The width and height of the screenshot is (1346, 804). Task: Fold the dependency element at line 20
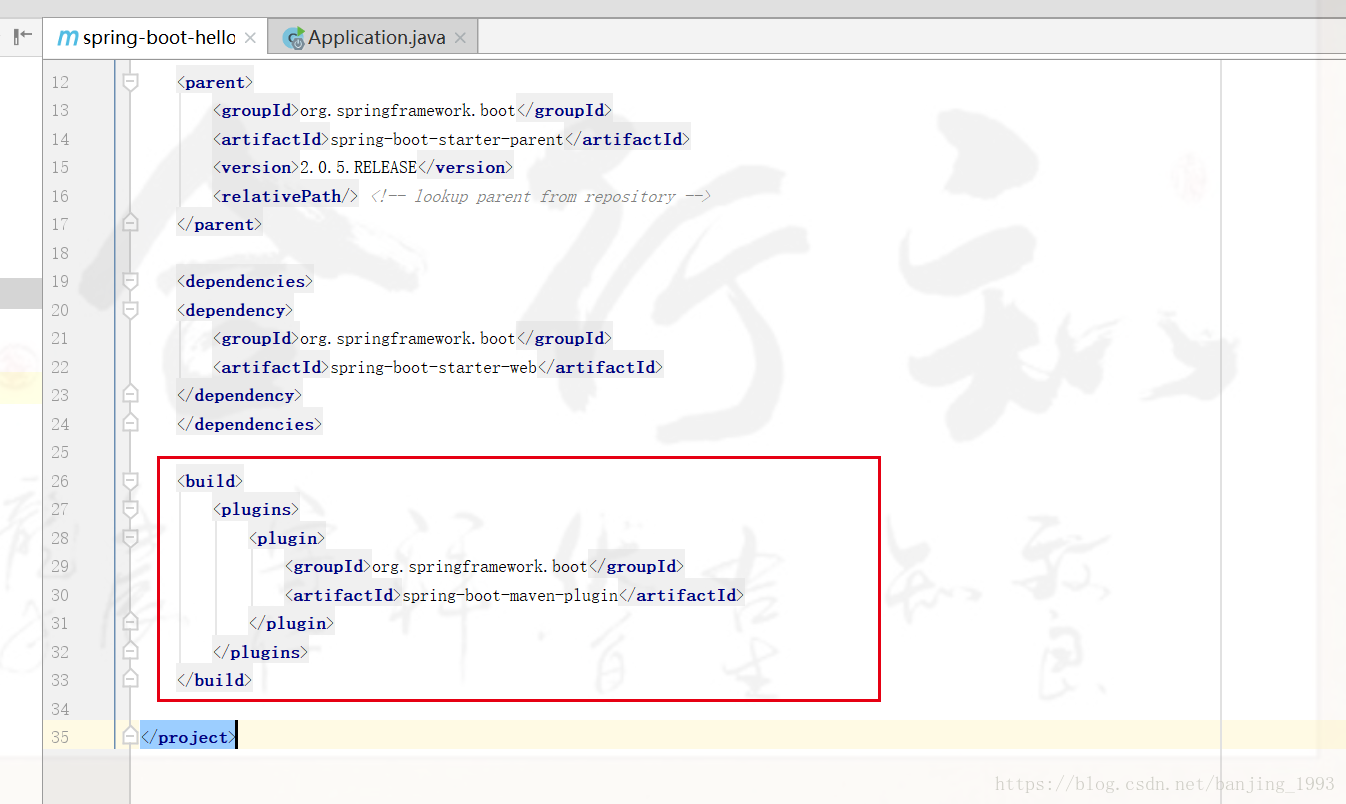coord(130,310)
